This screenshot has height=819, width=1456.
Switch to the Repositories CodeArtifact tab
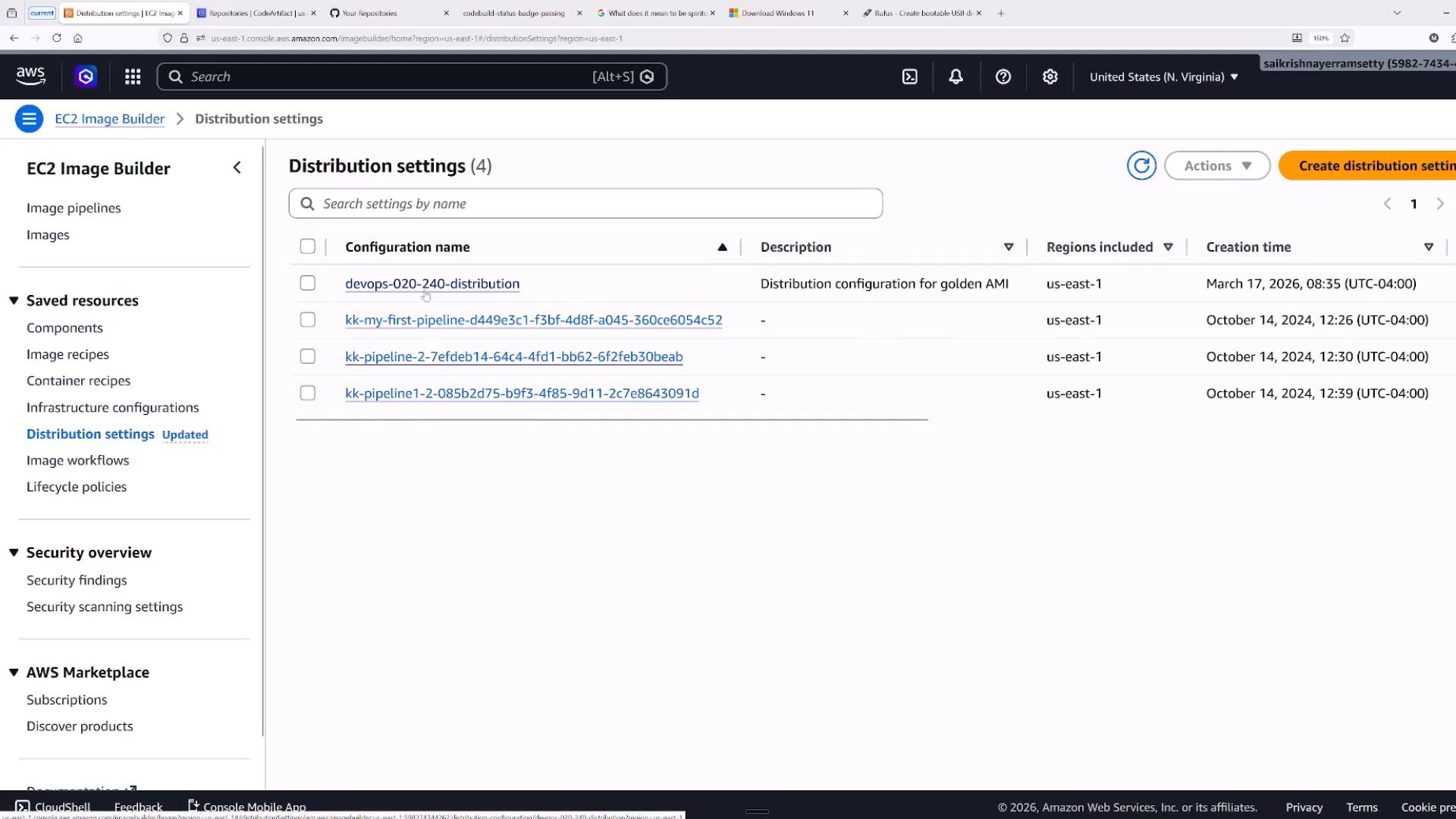pyautogui.click(x=256, y=13)
